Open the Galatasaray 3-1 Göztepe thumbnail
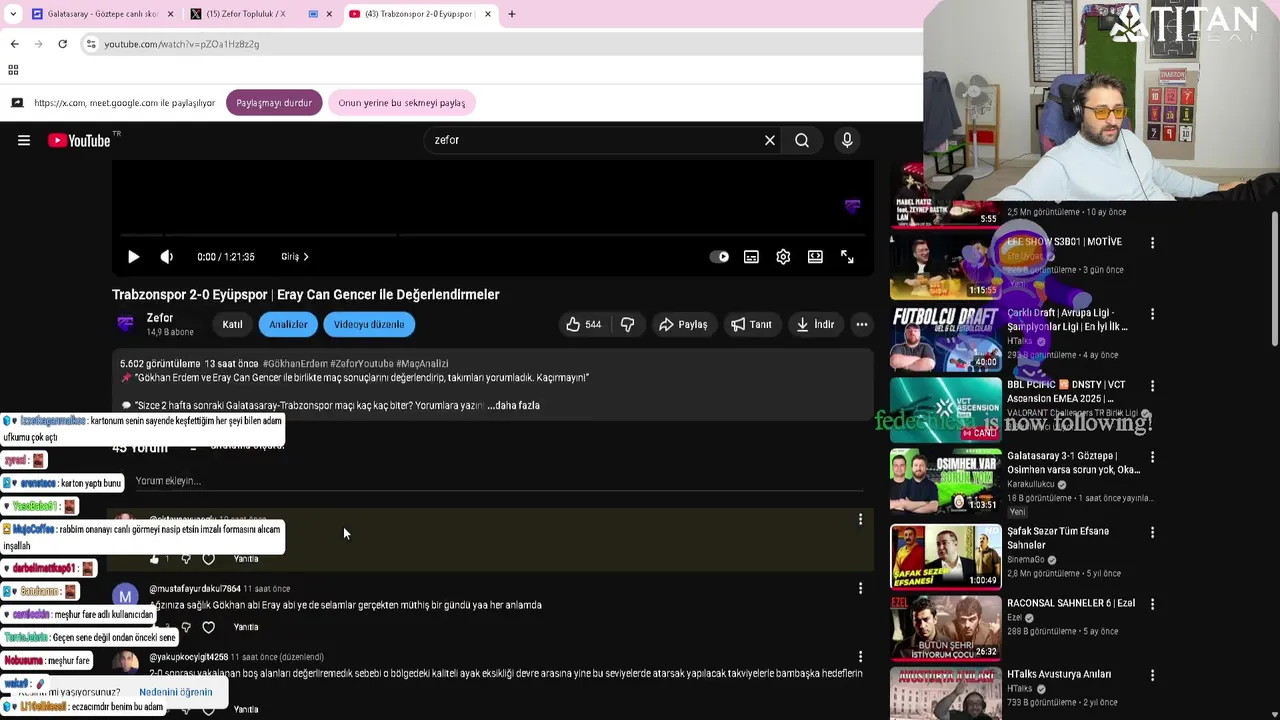 (945, 480)
